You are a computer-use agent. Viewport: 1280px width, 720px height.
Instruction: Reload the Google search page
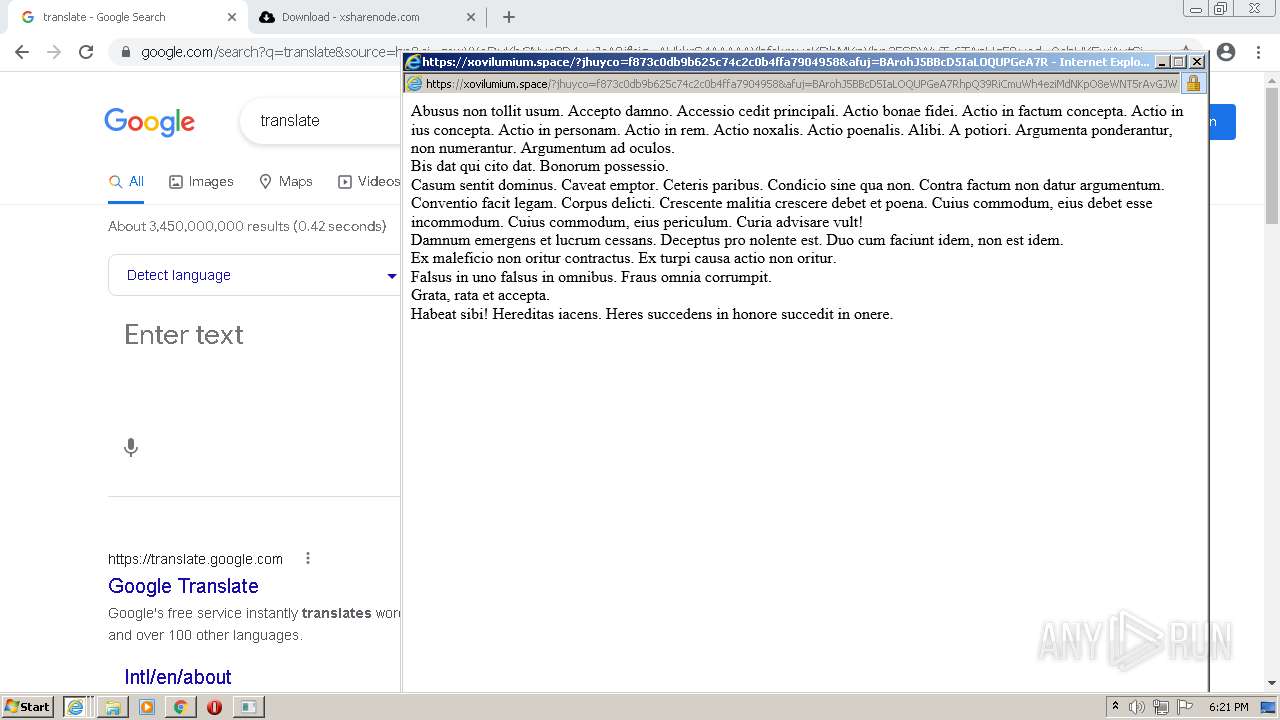(x=86, y=52)
